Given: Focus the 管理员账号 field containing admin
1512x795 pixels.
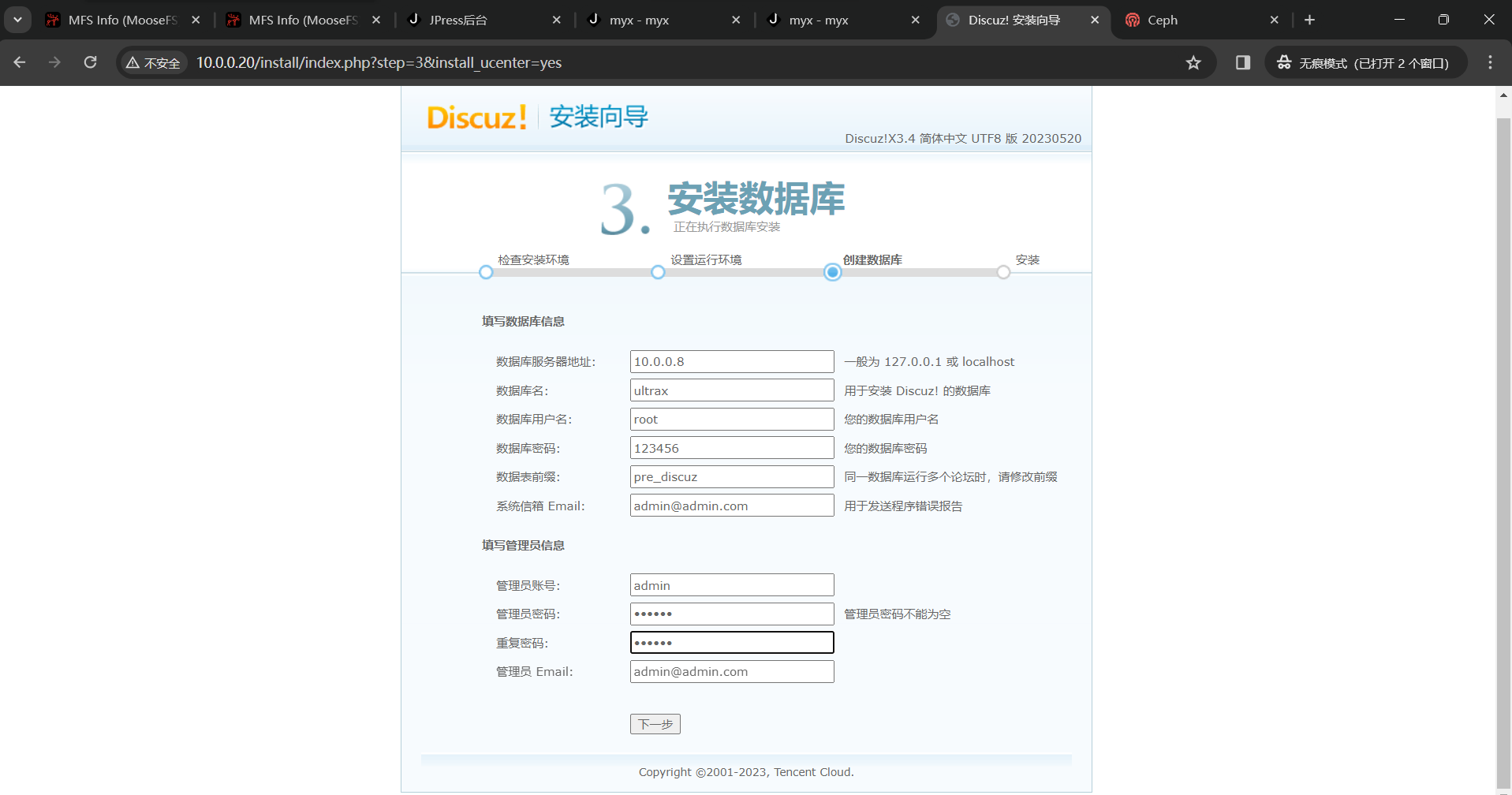Looking at the screenshot, I should pyautogui.click(x=732, y=585).
